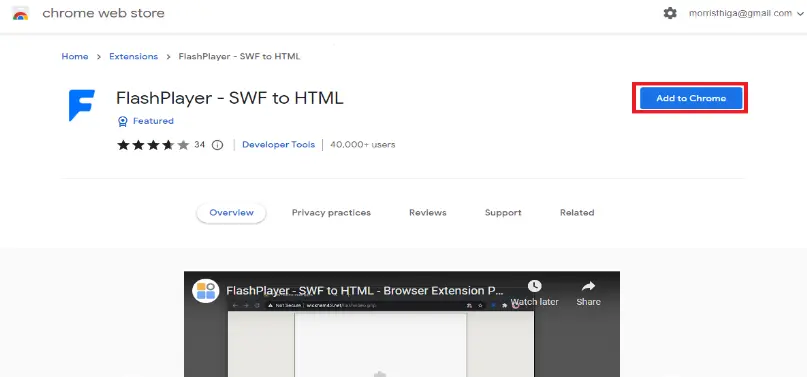Viewport: 807px width, 377px height.
Task: Click the Share arrow icon on video
Action: pyautogui.click(x=588, y=286)
